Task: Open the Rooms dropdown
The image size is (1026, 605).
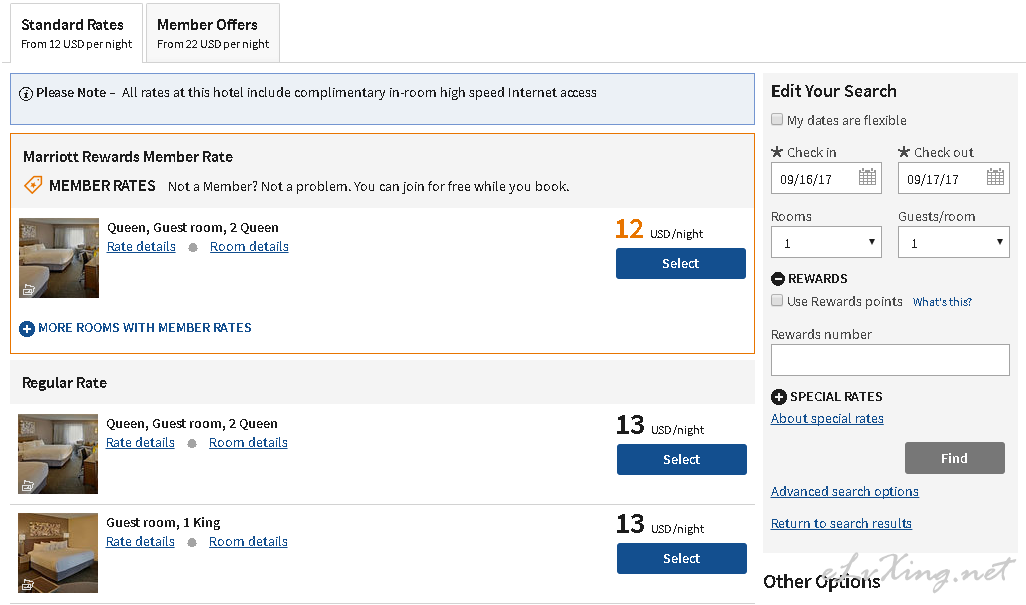Action: 826,242
